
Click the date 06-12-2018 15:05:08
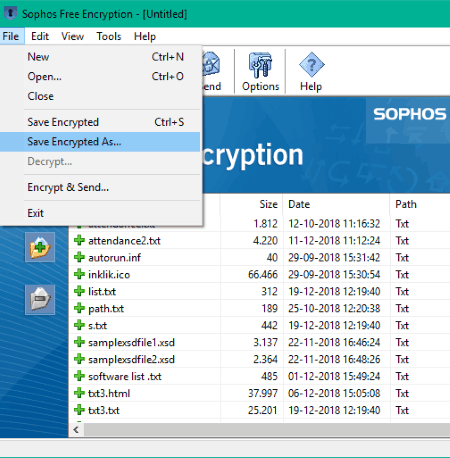(334, 394)
